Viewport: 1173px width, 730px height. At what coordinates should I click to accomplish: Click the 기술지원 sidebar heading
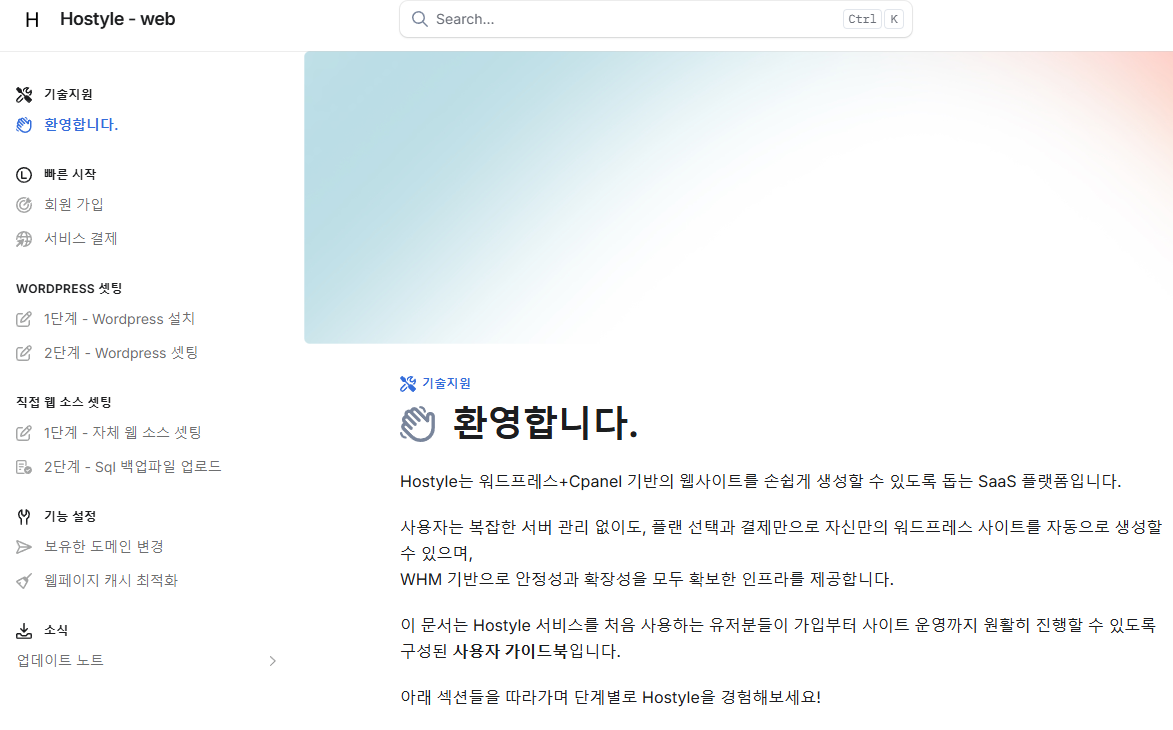68,94
